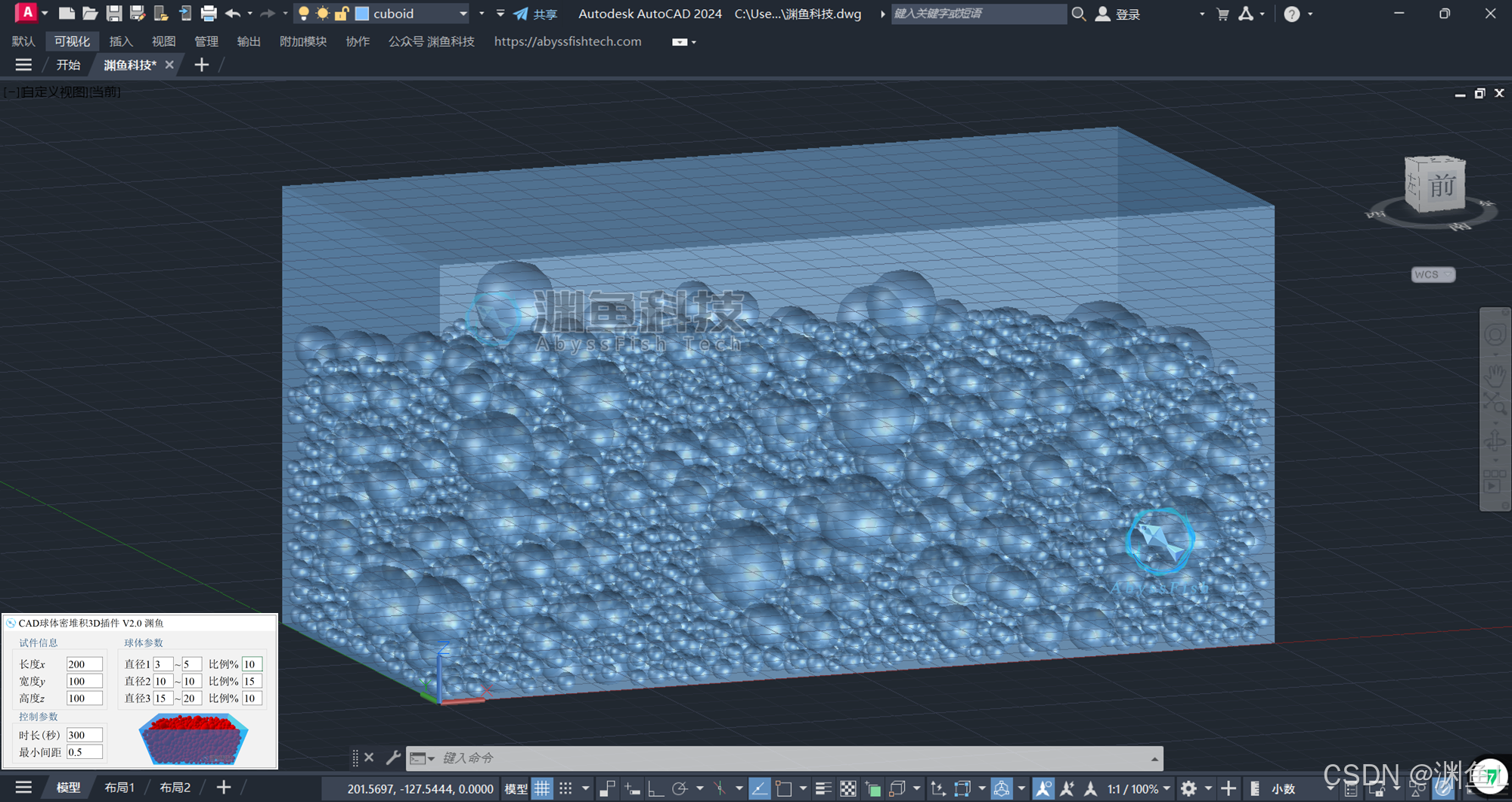
Task: Click the status bar gear Workspace Switching icon
Action: click(x=1188, y=788)
